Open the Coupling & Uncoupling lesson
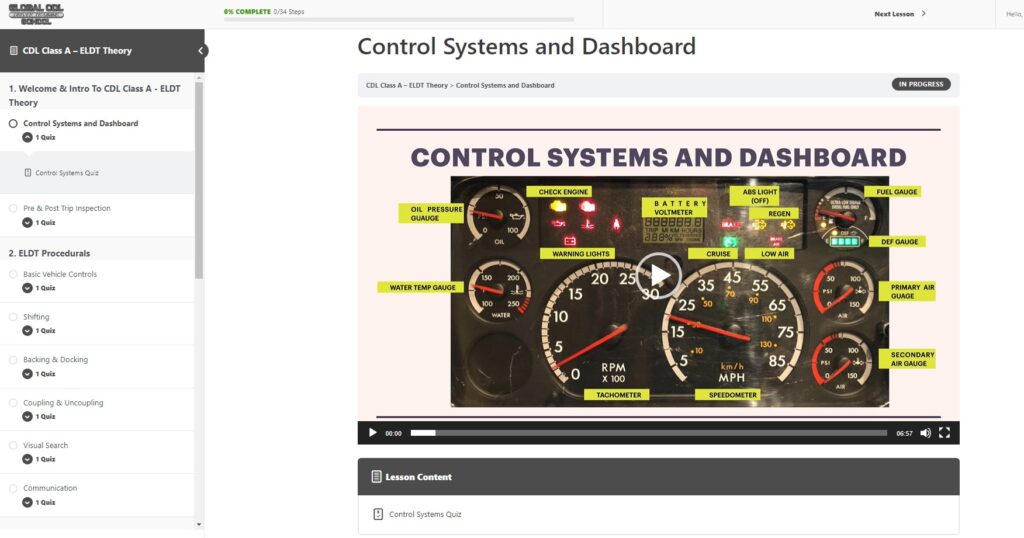Viewport: 1024px width, 538px height. click(x=63, y=403)
